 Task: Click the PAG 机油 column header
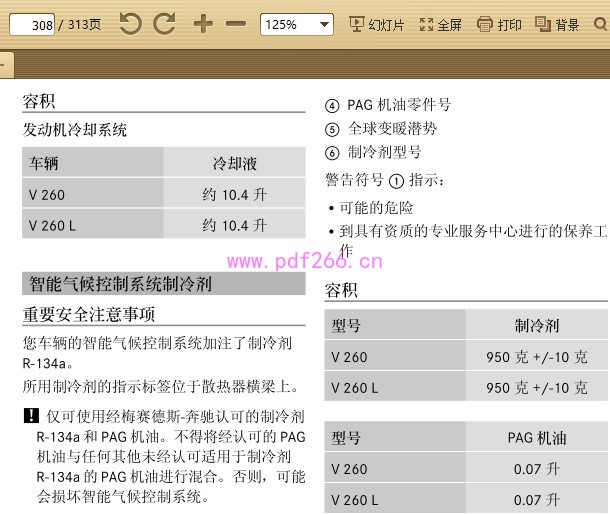coord(537,438)
